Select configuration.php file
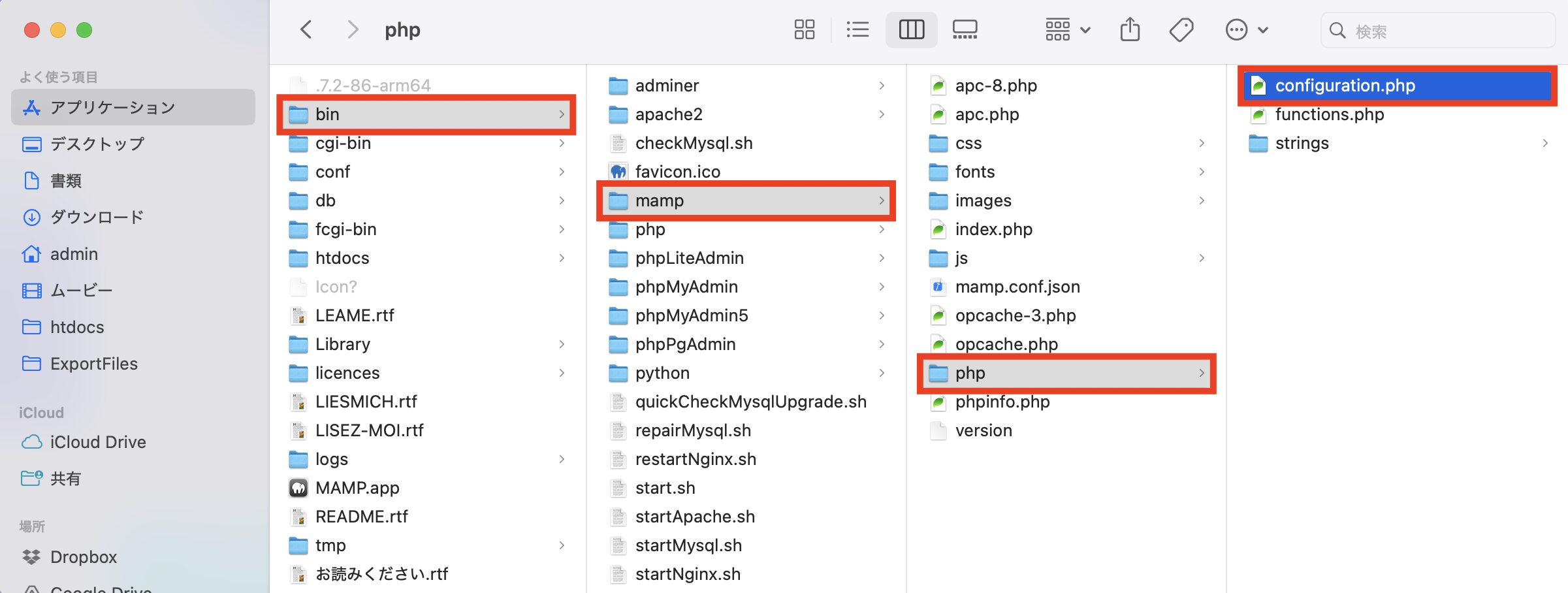The image size is (1568, 593). coord(1398,86)
